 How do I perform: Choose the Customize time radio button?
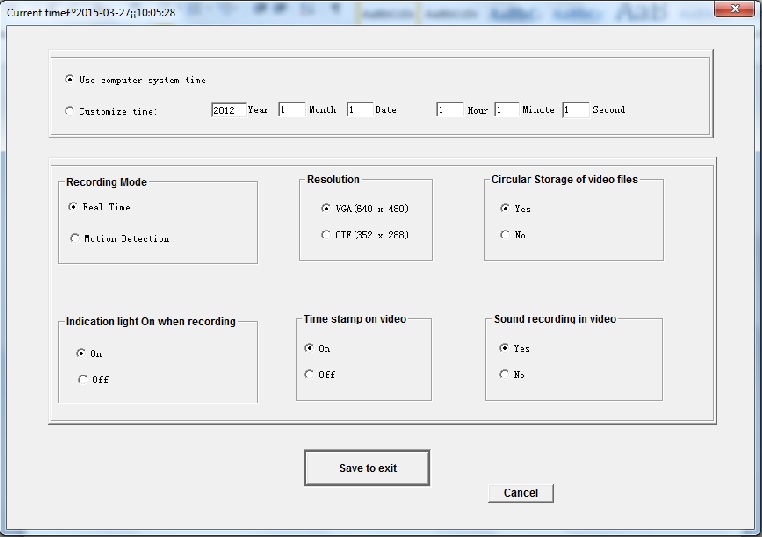(x=69, y=111)
